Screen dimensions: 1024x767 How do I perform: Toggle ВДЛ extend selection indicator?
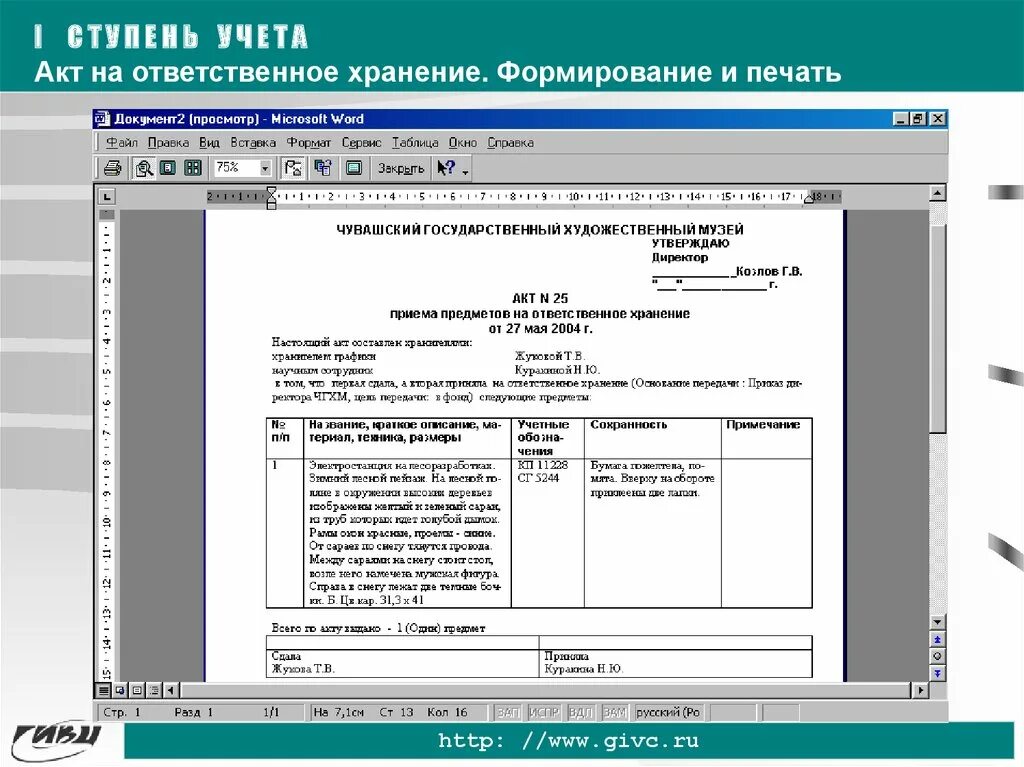coord(581,712)
